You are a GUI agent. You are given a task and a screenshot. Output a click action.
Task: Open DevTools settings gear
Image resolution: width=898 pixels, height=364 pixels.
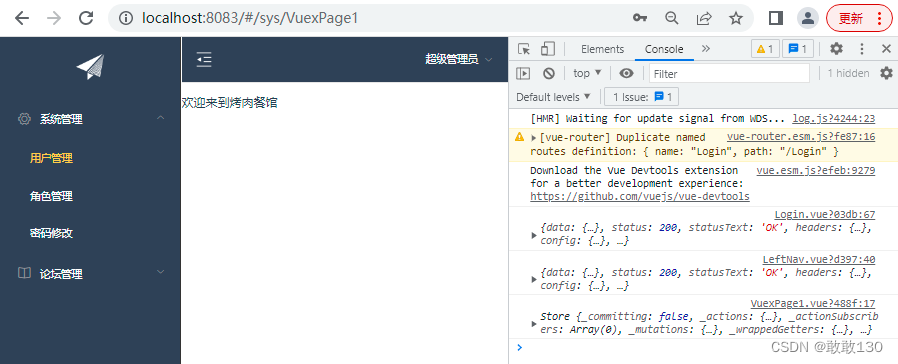point(837,49)
